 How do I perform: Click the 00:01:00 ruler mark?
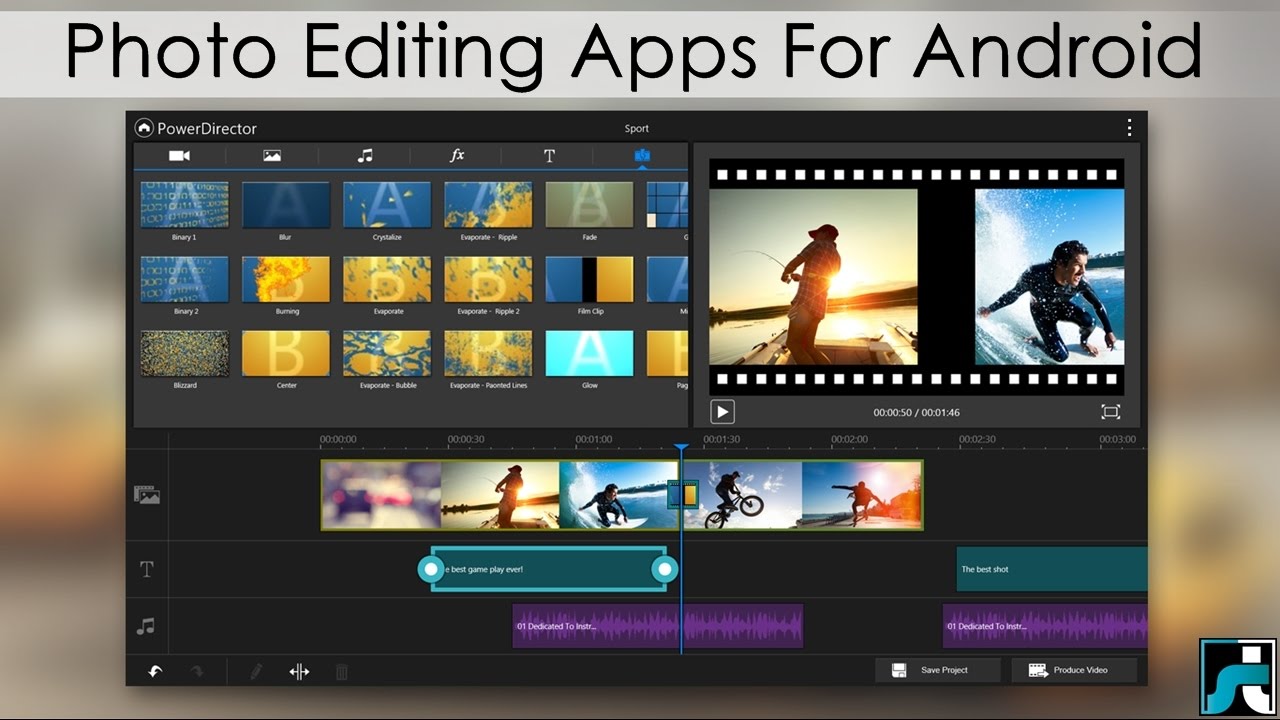(x=594, y=439)
